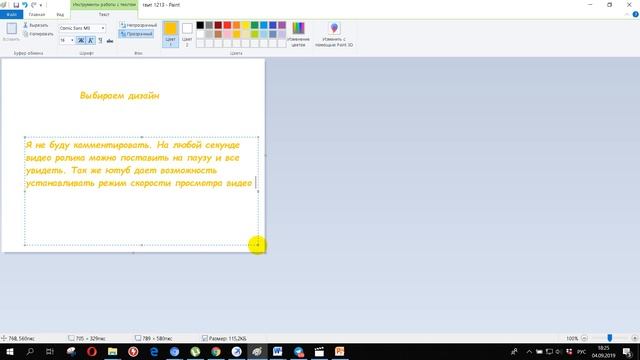The image size is (640, 360).
Task: Toggle underline Ч formatting
Action: (100, 40)
